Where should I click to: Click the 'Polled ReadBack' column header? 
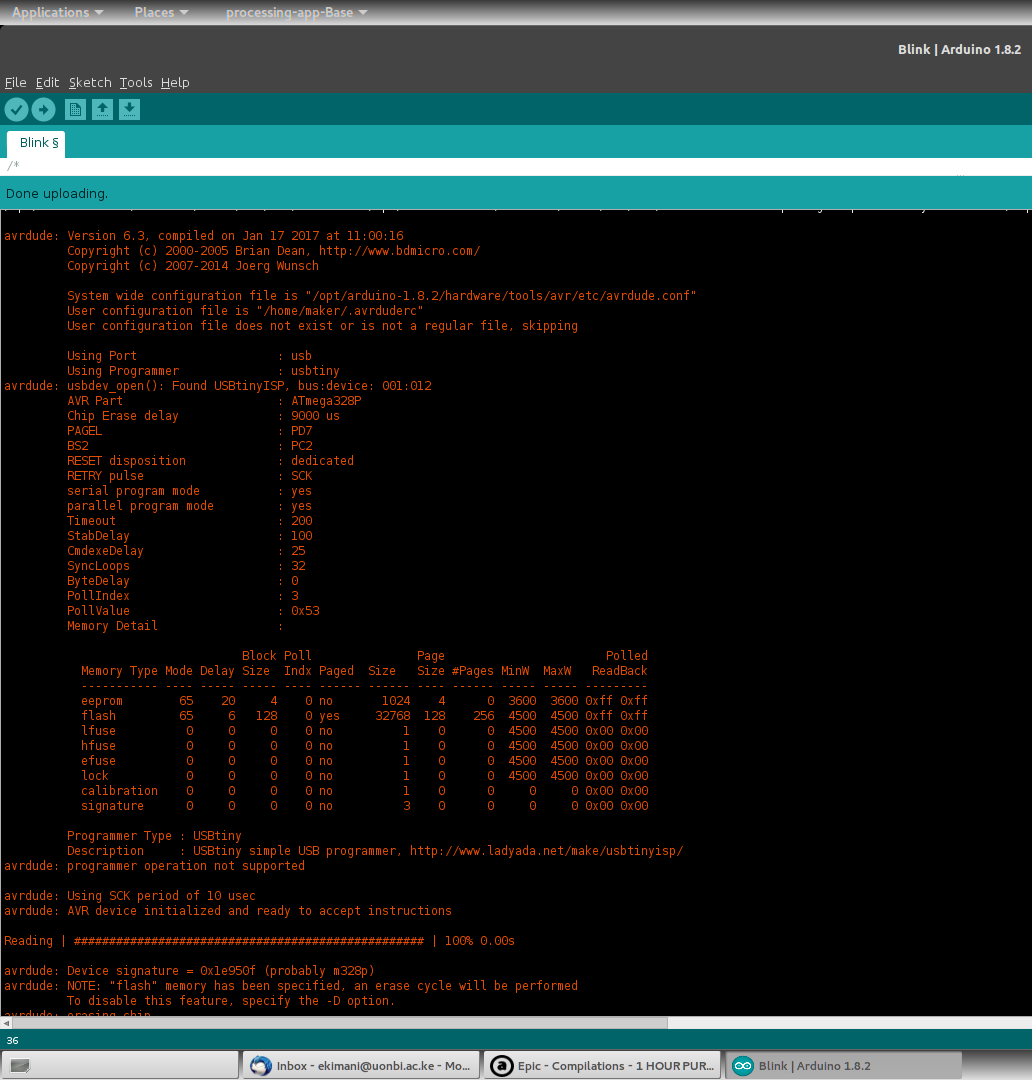620,663
